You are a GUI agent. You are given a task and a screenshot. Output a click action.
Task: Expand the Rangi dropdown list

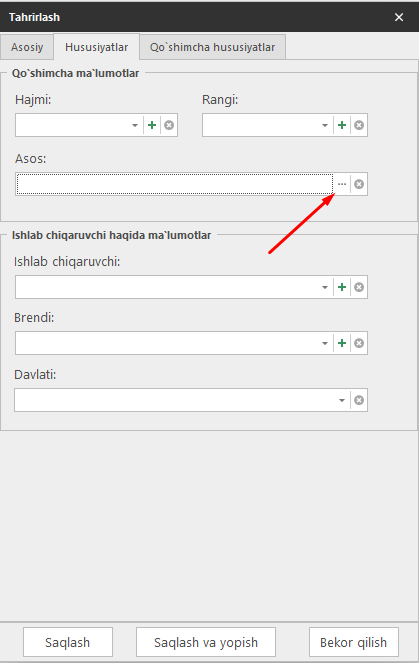click(x=325, y=125)
